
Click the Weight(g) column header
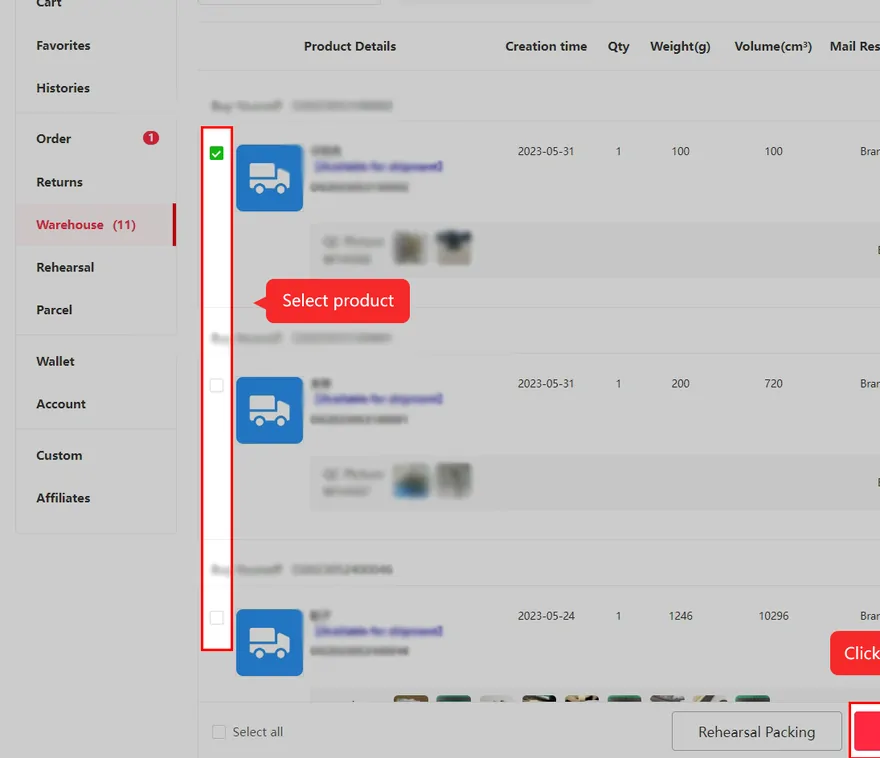point(680,47)
